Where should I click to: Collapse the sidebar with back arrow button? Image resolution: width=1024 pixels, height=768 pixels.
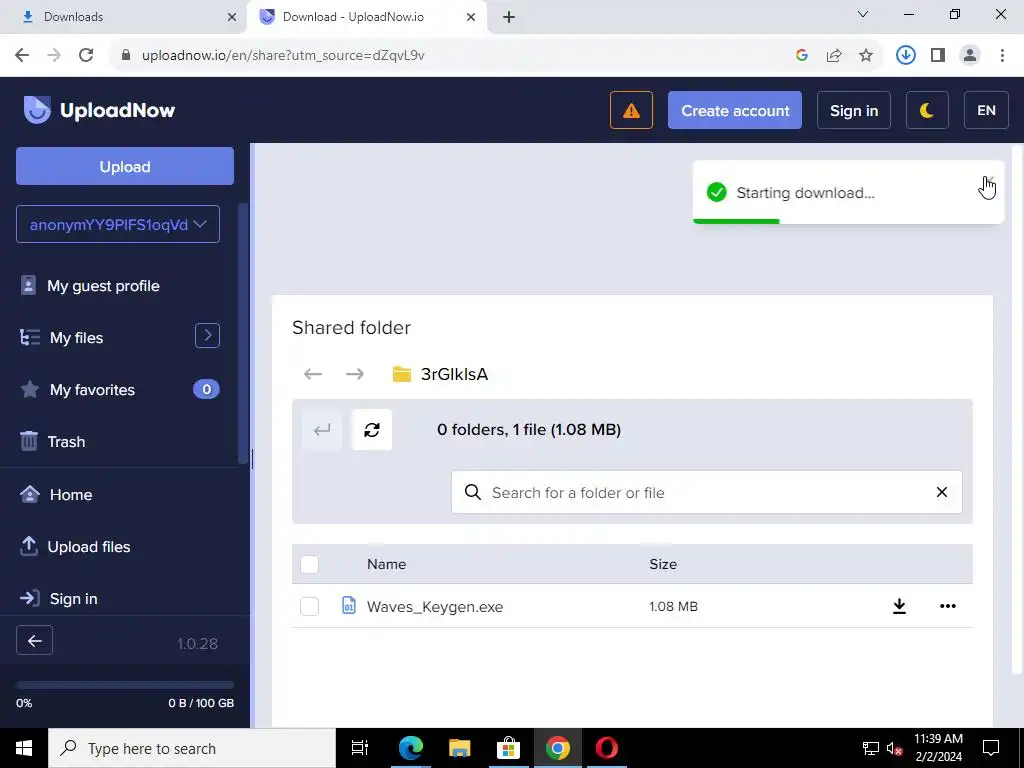coord(35,641)
